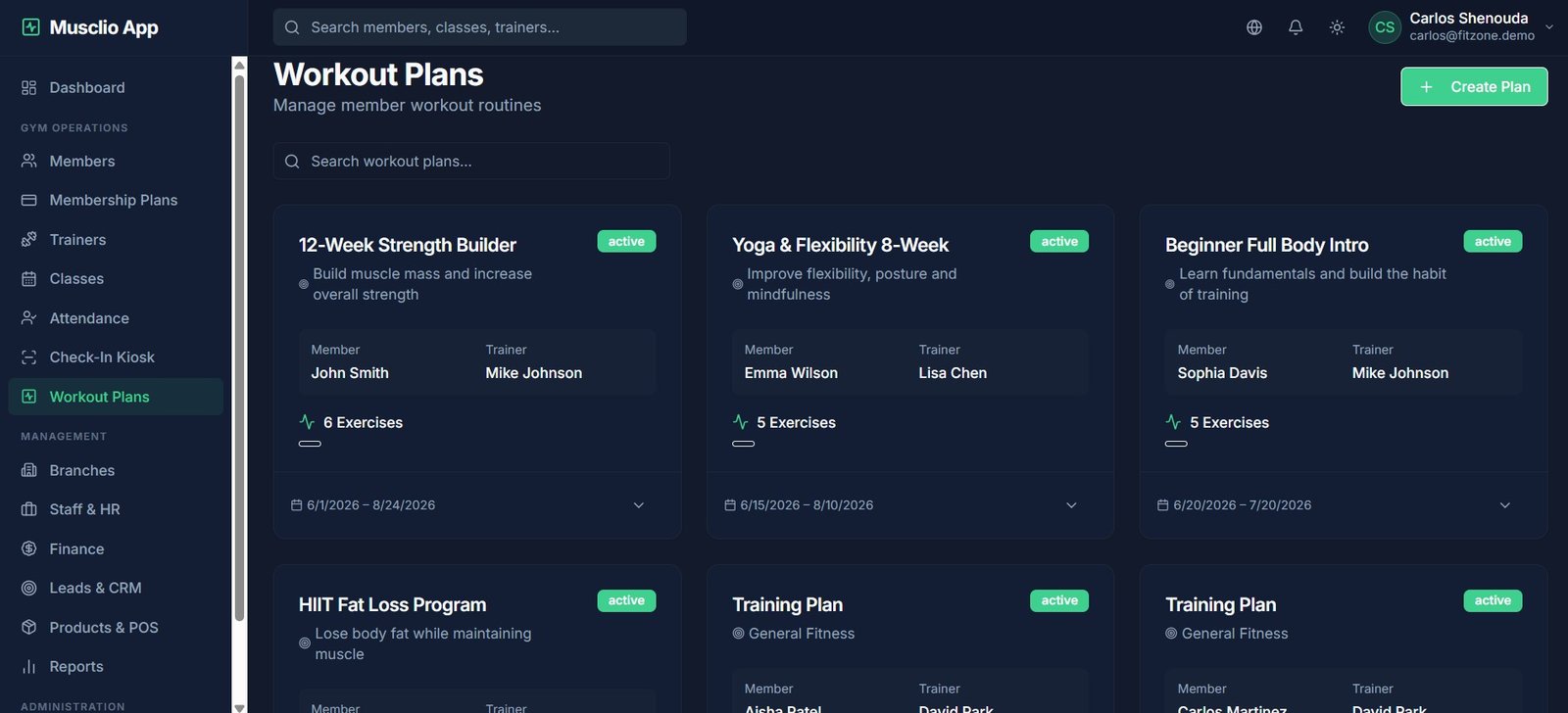Click the Staff & HR briefcase icon
Viewport: 1568px width, 713px height.
click(x=29, y=510)
